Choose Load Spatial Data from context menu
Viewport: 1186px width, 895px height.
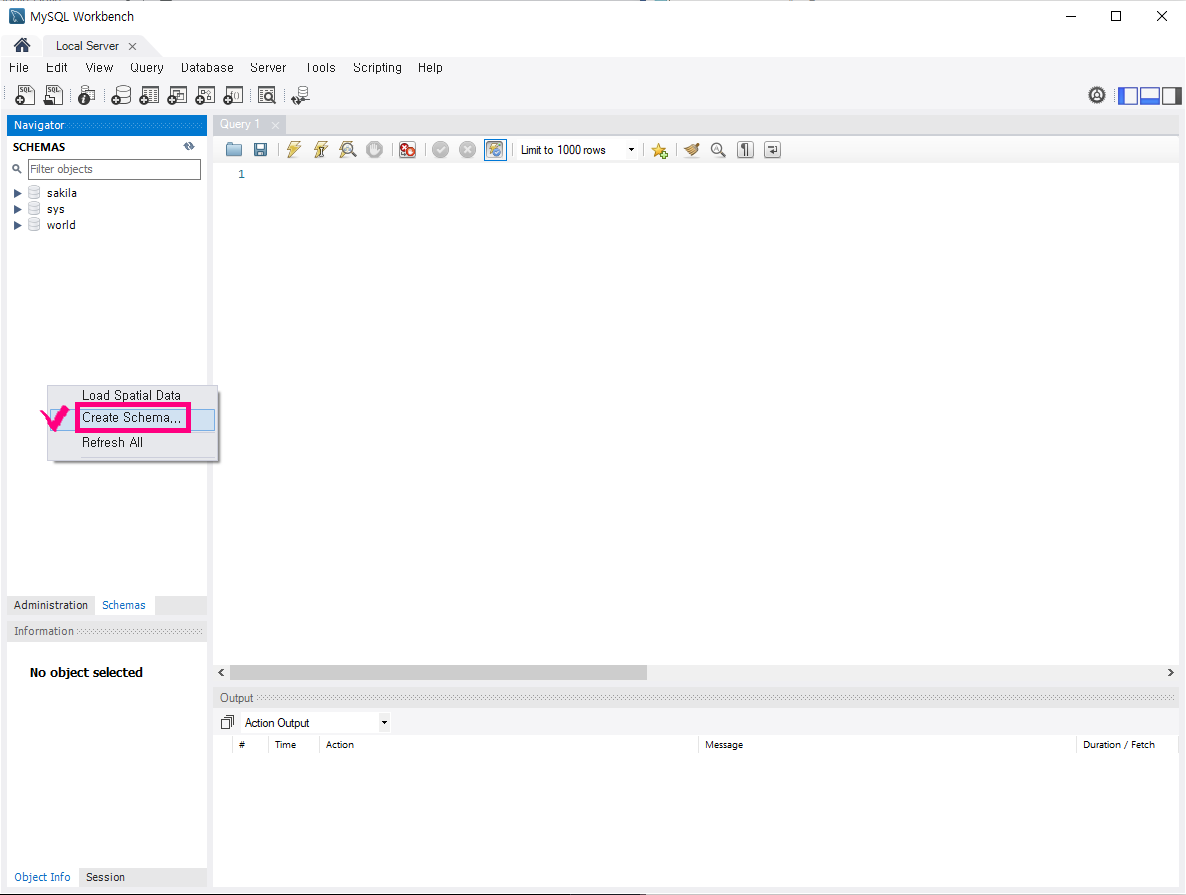[132, 395]
